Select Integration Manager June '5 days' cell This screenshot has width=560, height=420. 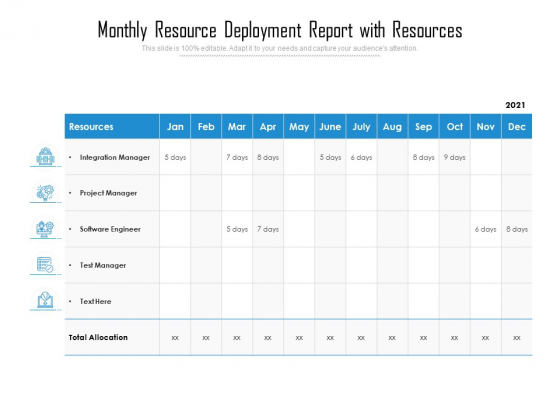[330, 157]
